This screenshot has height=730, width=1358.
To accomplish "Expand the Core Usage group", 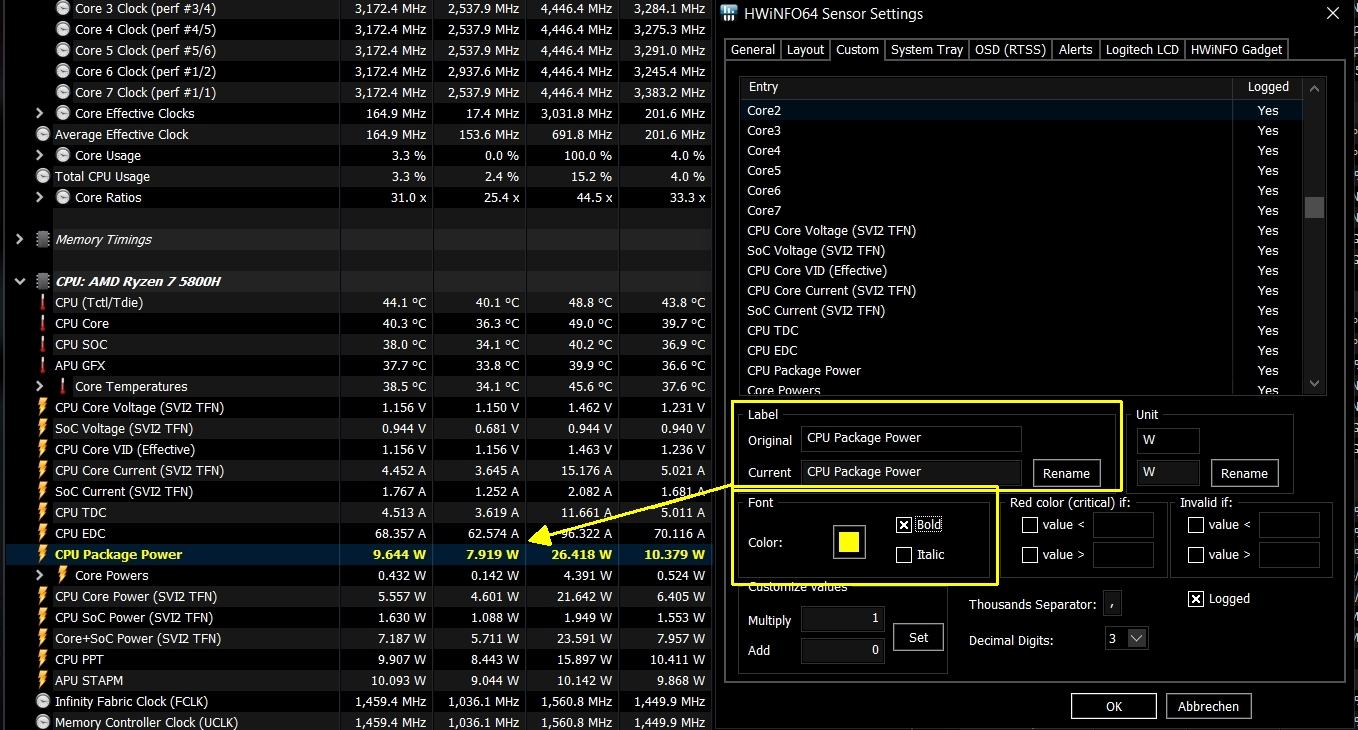I will (x=39, y=155).
